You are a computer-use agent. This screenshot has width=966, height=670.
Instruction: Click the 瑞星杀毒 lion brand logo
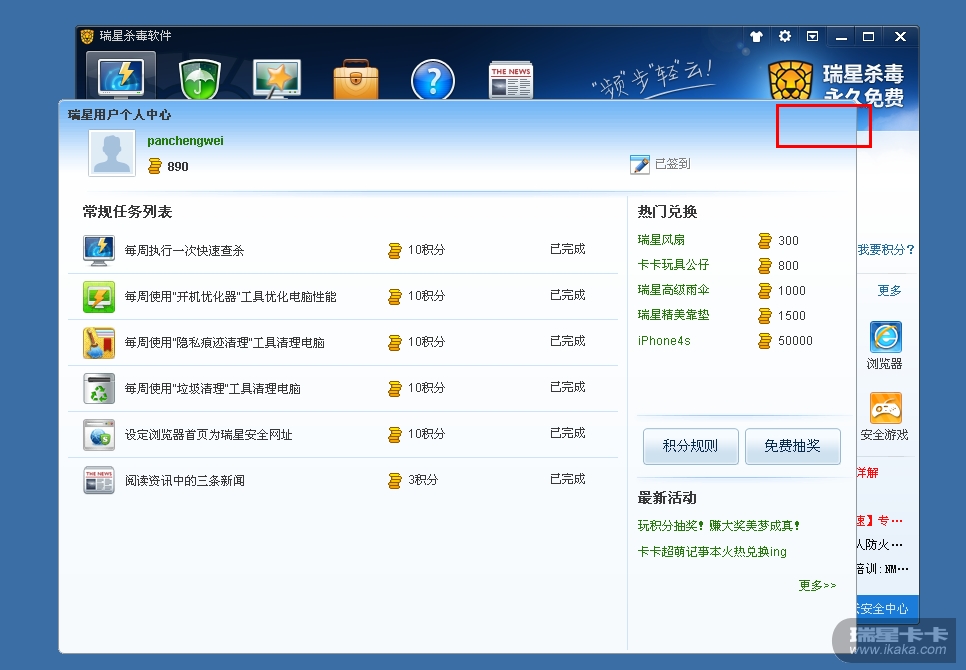(x=791, y=81)
